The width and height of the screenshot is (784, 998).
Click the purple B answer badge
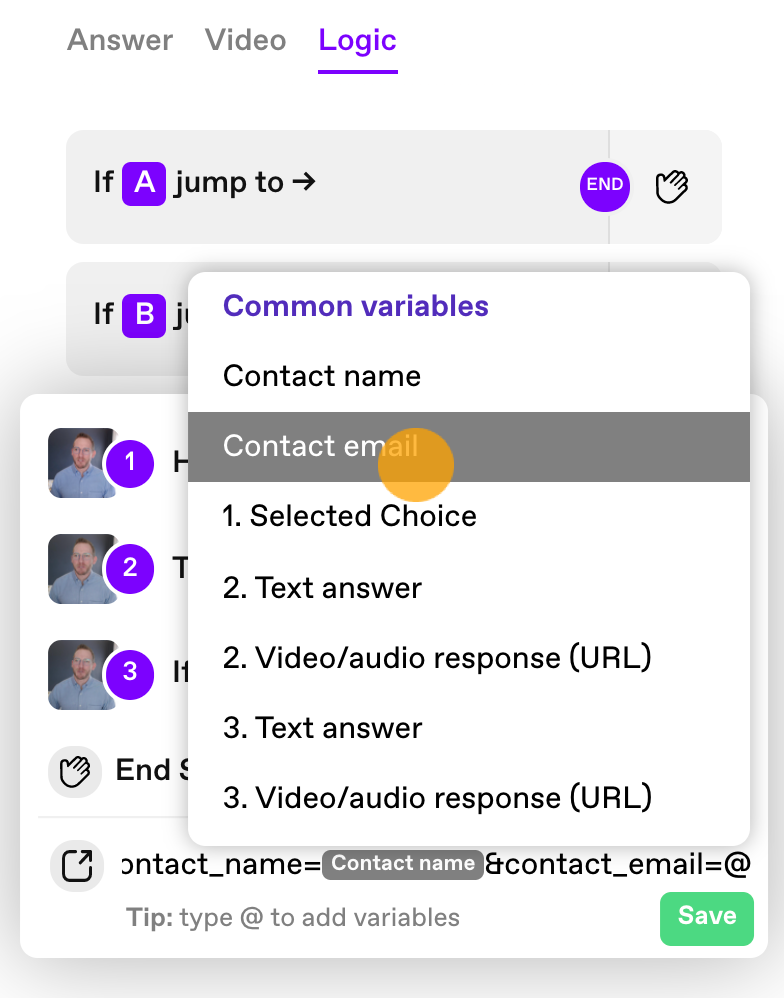pos(144,316)
